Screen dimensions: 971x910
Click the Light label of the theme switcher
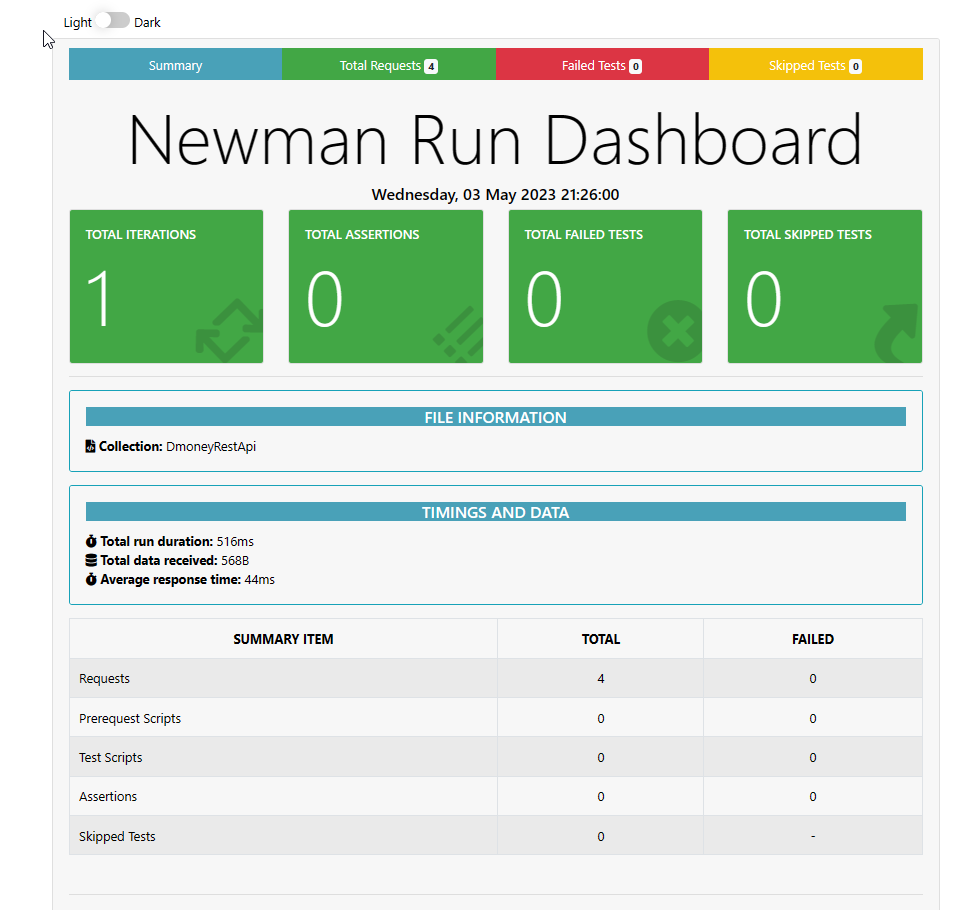77,21
